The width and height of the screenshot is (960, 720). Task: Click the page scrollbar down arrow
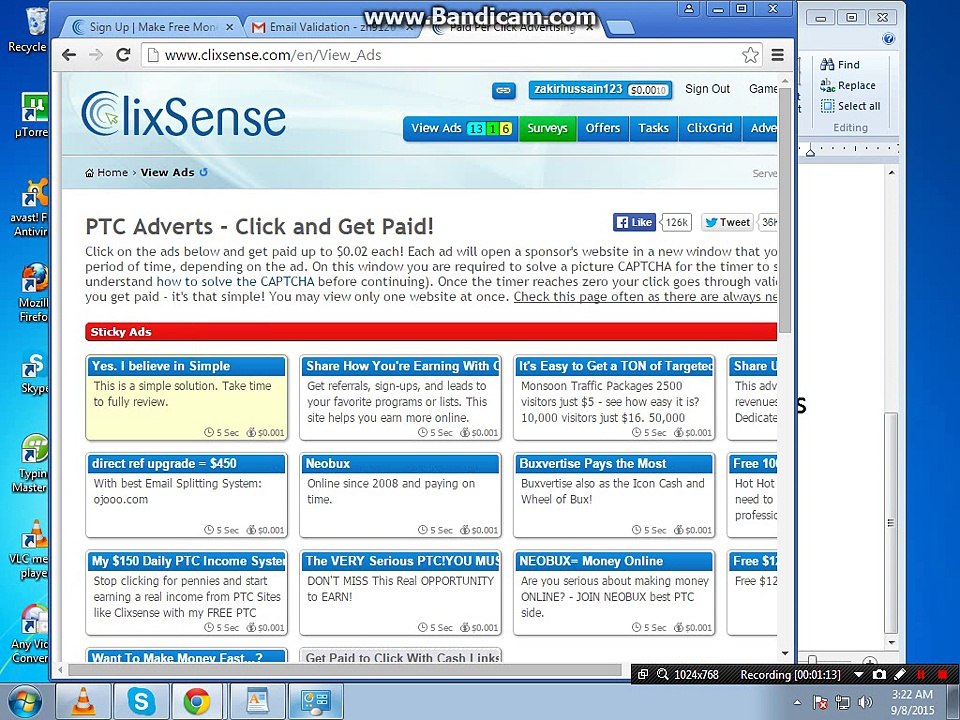[785, 654]
